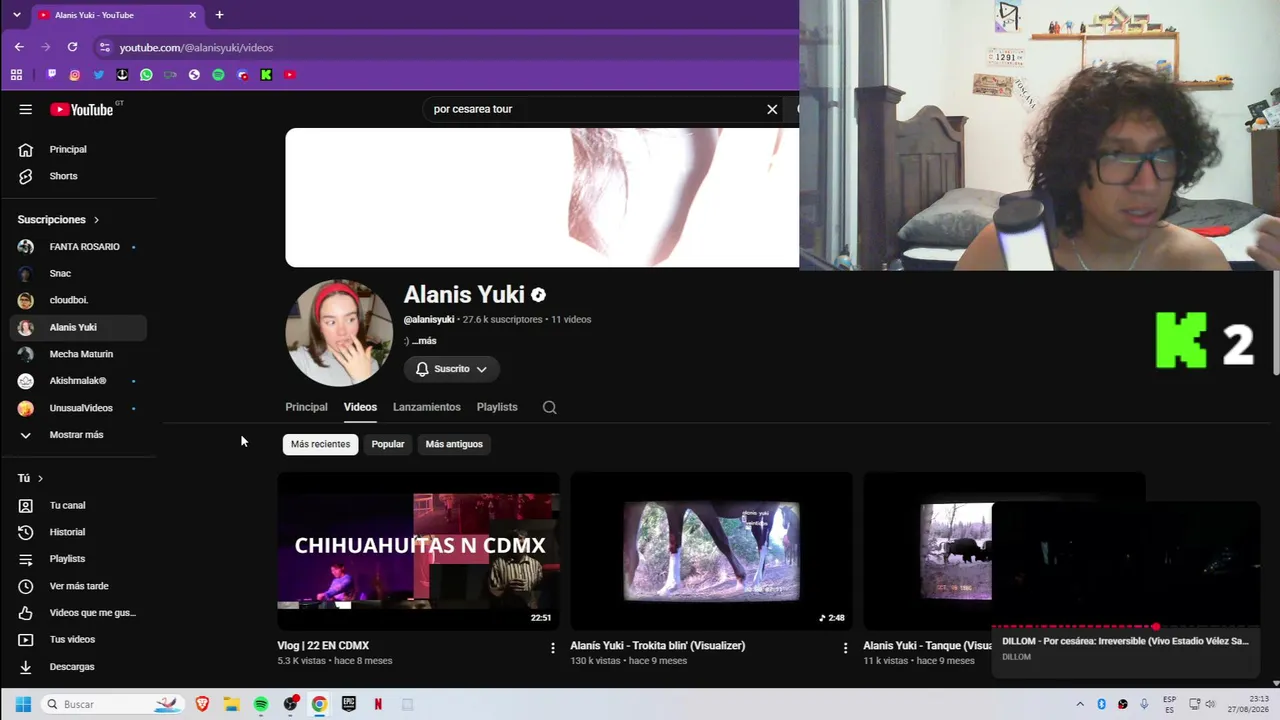Screen dimensions: 1280x720
Task: Open options for Trokita blin' video
Action: 845,648
